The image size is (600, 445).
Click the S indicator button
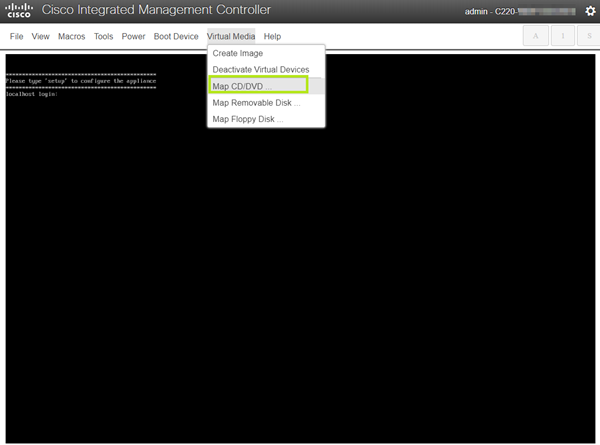point(589,36)
